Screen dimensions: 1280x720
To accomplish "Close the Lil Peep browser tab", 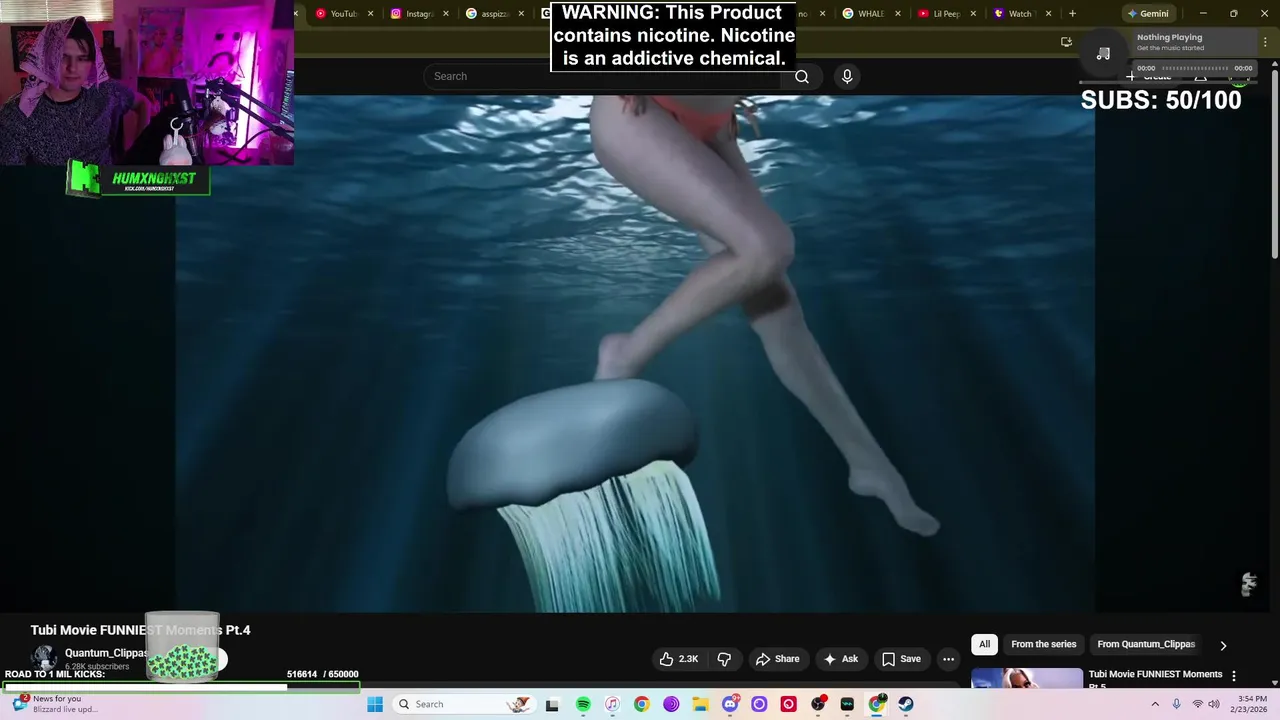I will click(x=973, y=14).
